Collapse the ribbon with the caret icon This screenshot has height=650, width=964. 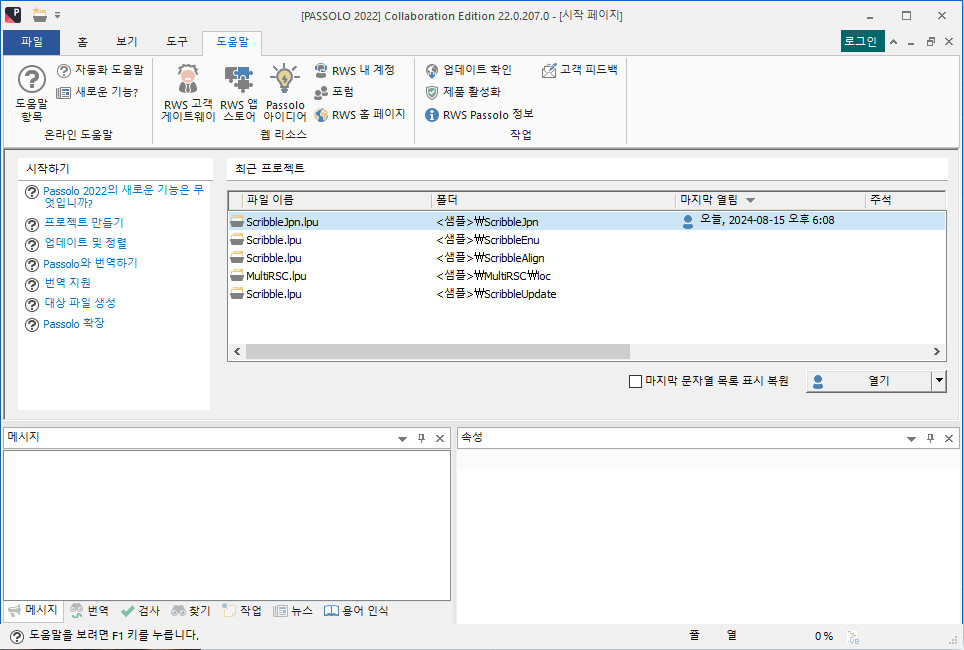click(x=893, y=42)
